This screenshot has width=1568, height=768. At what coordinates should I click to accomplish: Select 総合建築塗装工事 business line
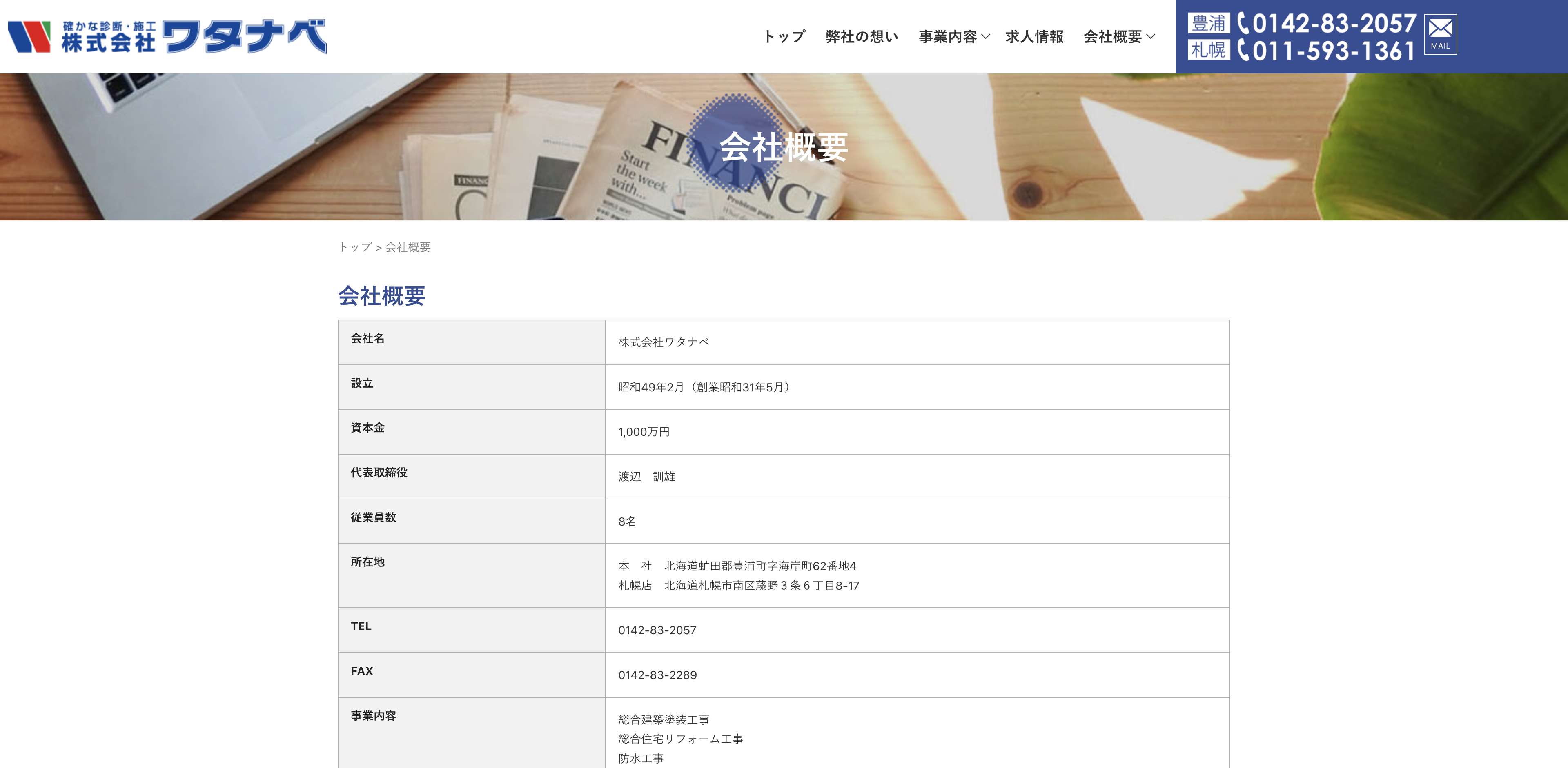[664, 720]
